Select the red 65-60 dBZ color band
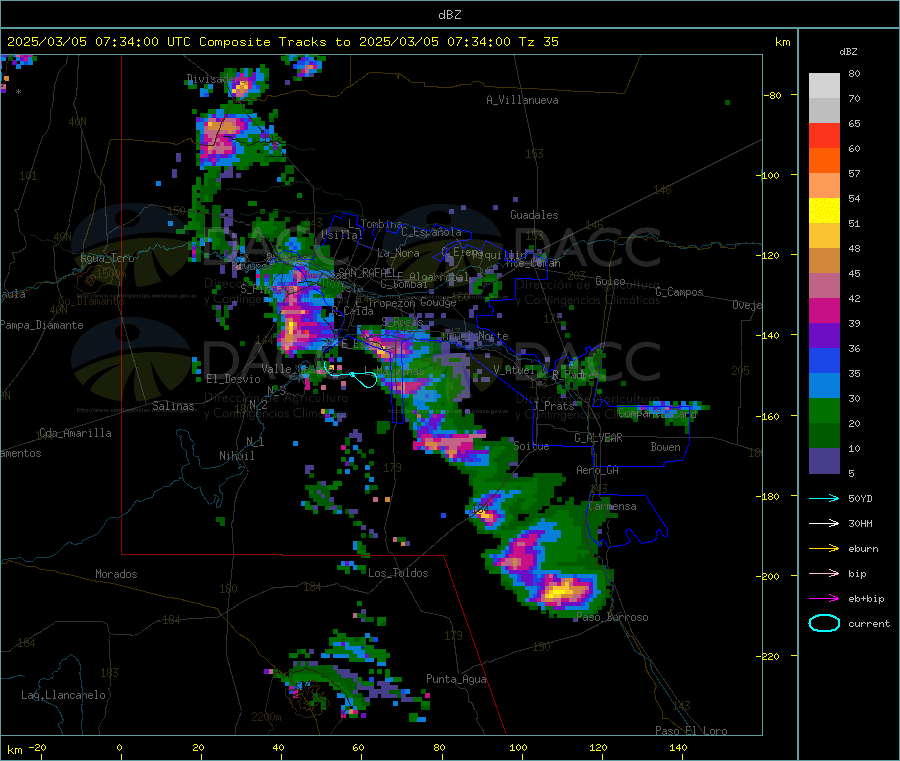Viewport: 900px width, 761px height. pyautogui.click(x=824, y=135)
